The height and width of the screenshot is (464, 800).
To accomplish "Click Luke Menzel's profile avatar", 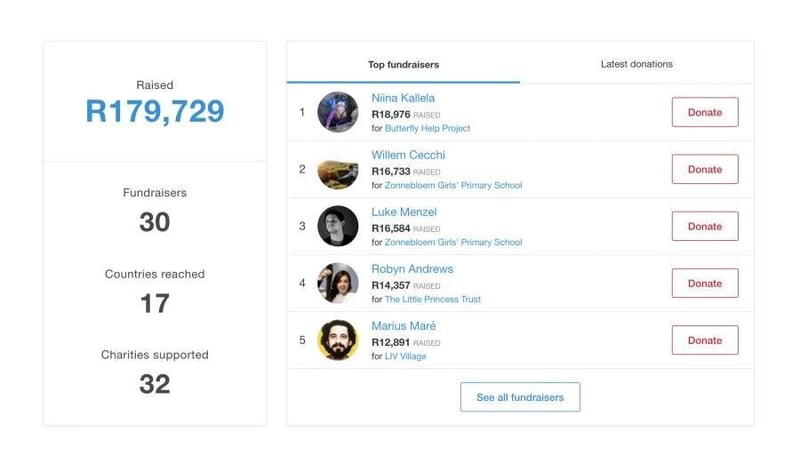I will tap(338, 226).
